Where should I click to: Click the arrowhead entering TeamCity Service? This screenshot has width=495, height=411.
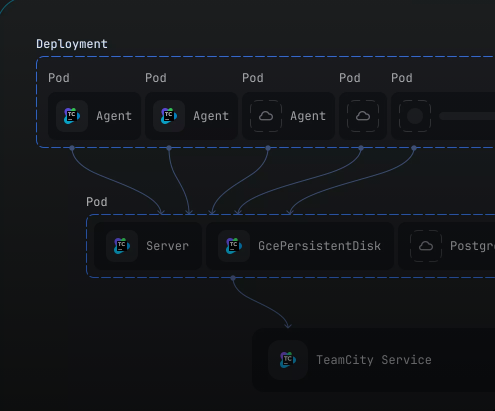pos(288,325)
